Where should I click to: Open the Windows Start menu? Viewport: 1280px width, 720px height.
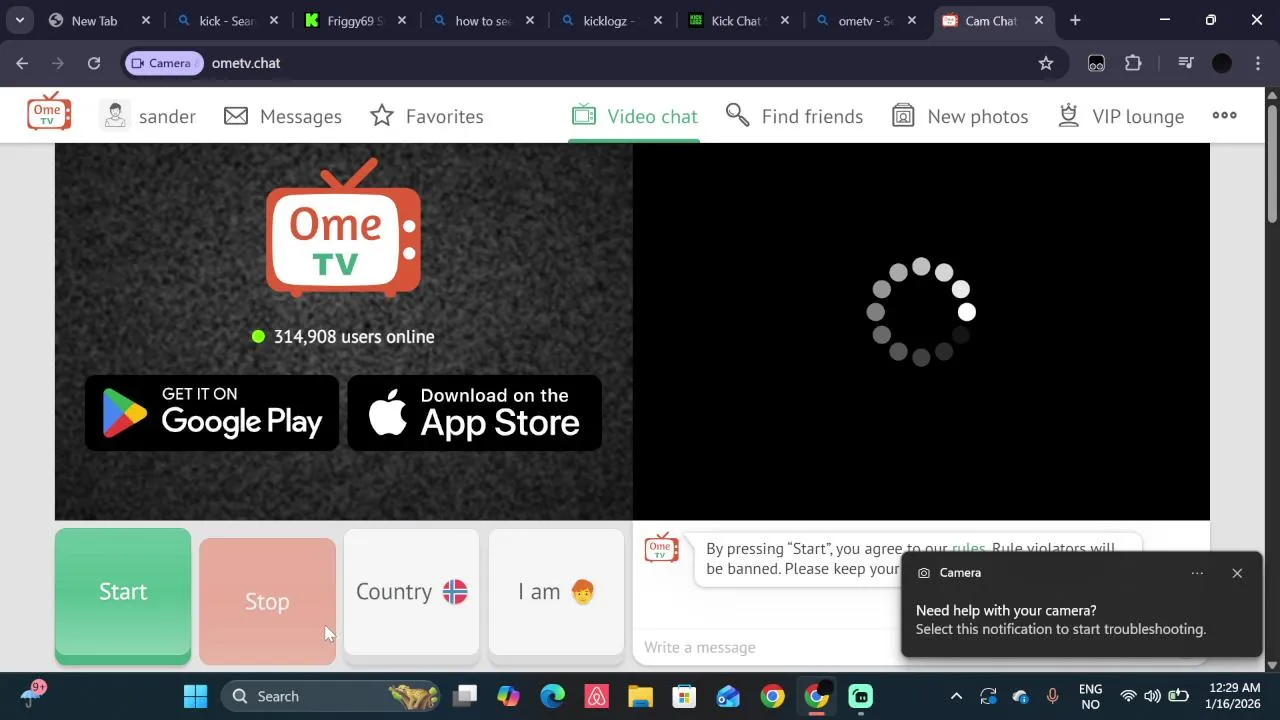196,696
